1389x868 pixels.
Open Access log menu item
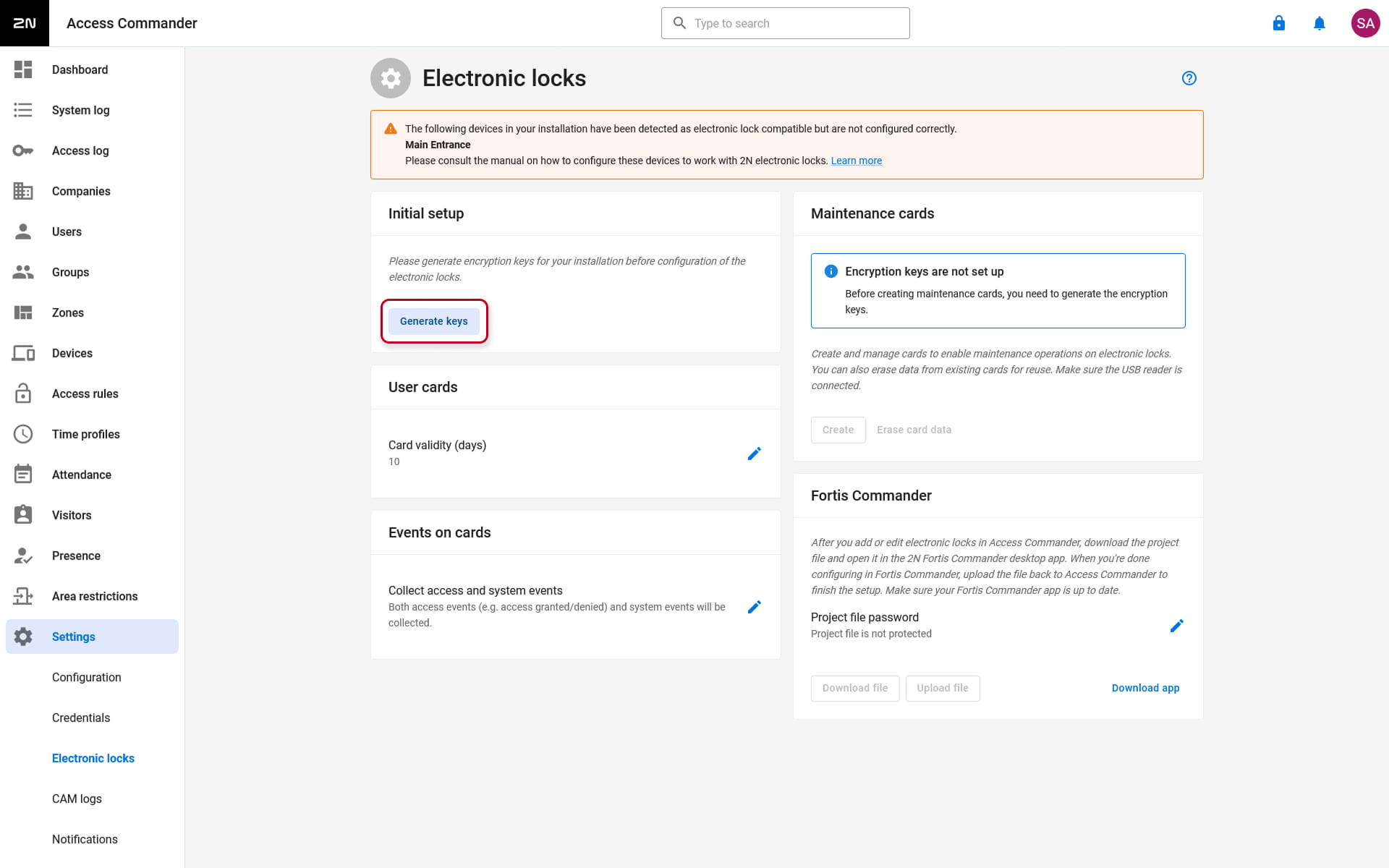click(x=92, y=150)
